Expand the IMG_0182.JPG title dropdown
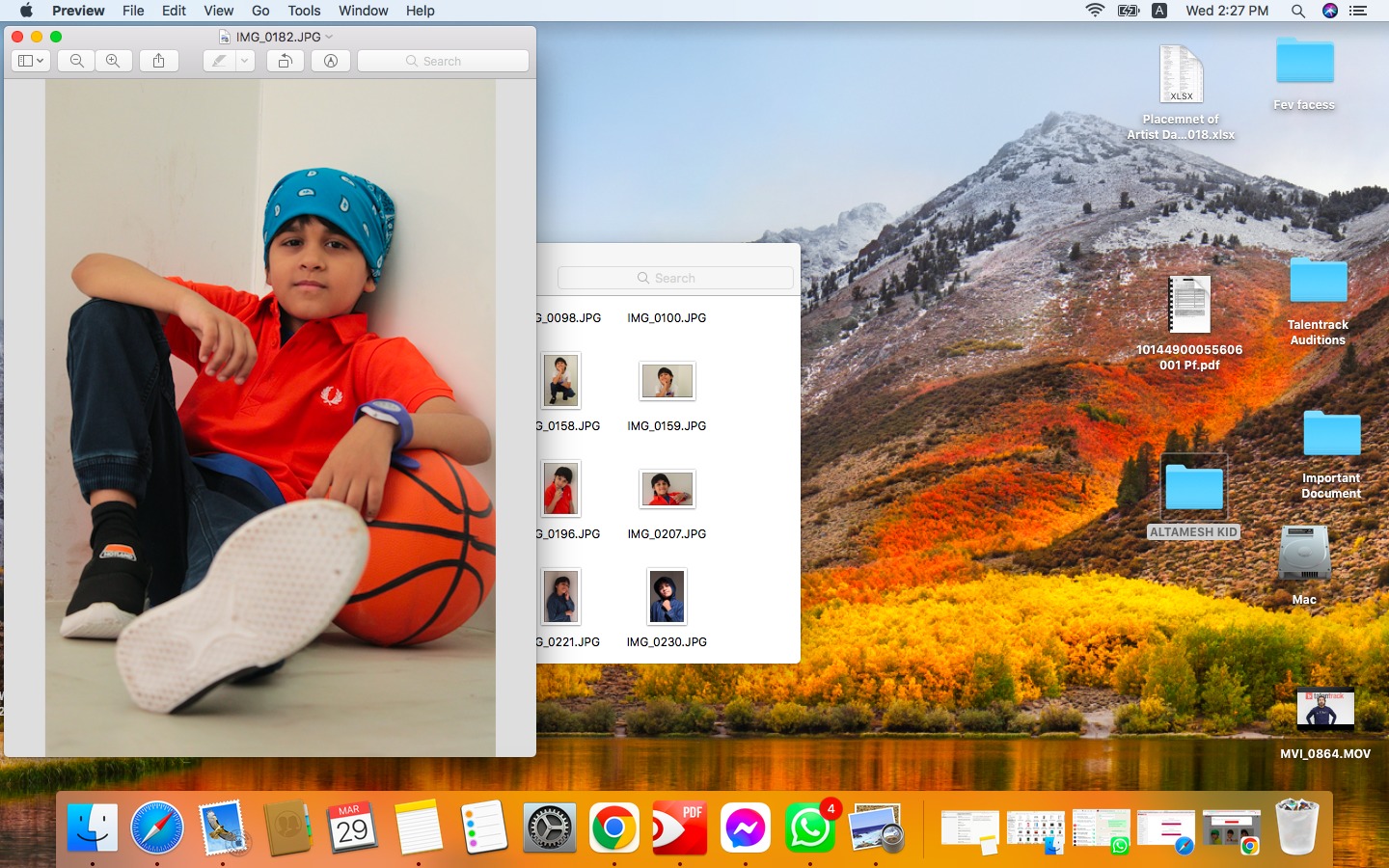The width and height of the screenshot is (1389, 868). point(329,37)
